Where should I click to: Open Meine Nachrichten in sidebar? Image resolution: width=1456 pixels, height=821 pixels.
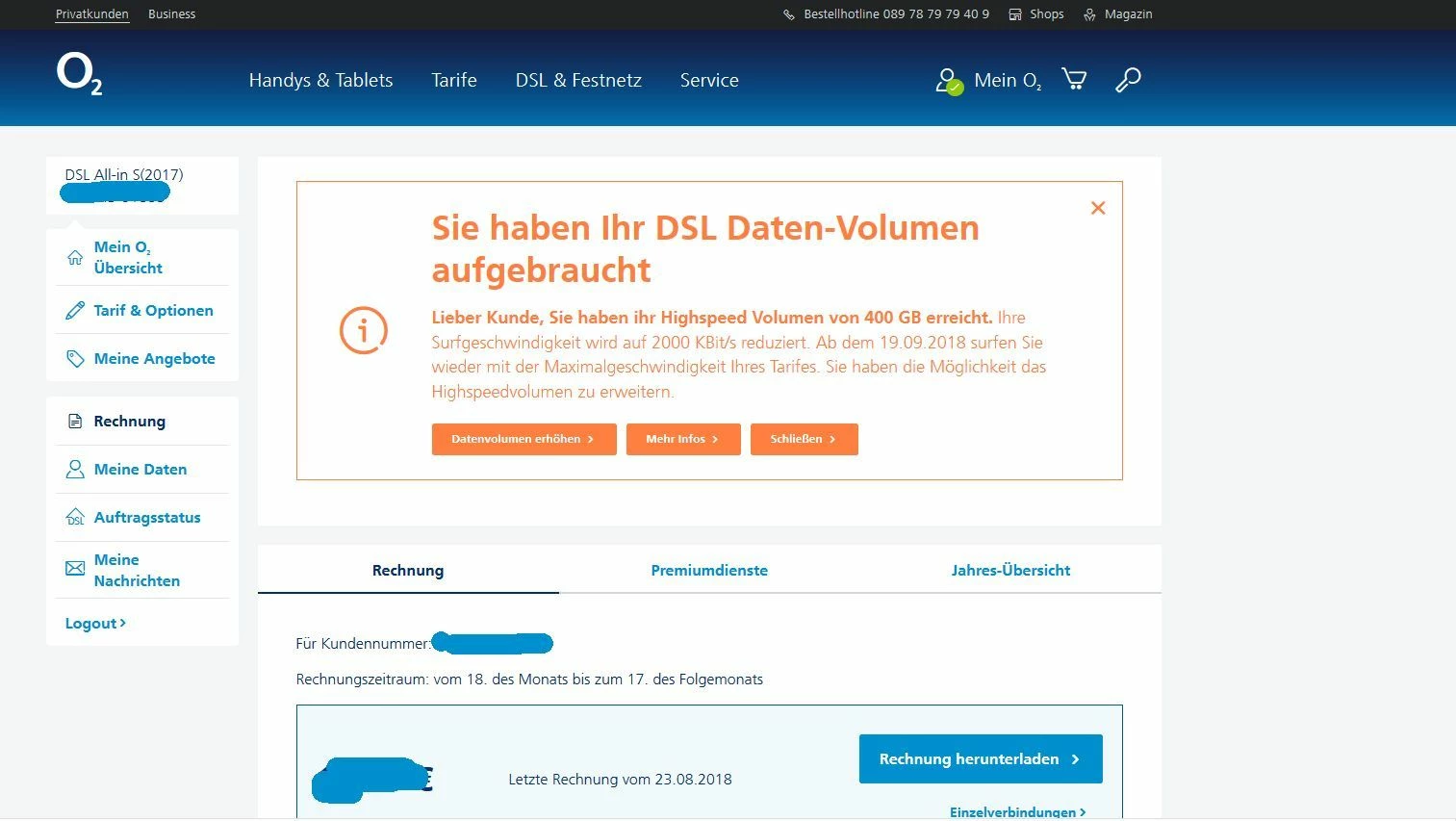(137, 570)
